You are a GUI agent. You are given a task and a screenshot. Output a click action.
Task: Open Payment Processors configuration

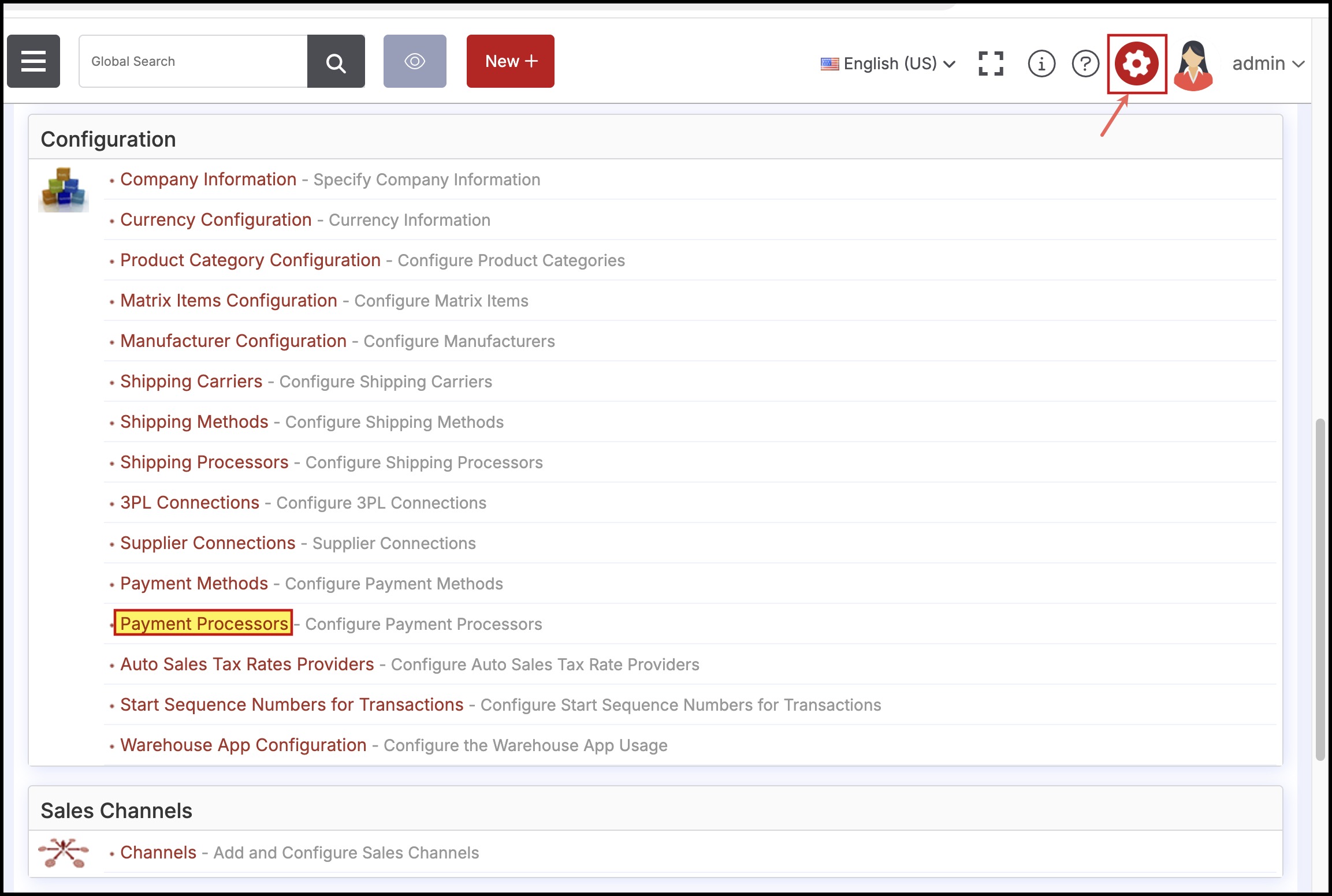pyautogui.click(x=204, y=624)
